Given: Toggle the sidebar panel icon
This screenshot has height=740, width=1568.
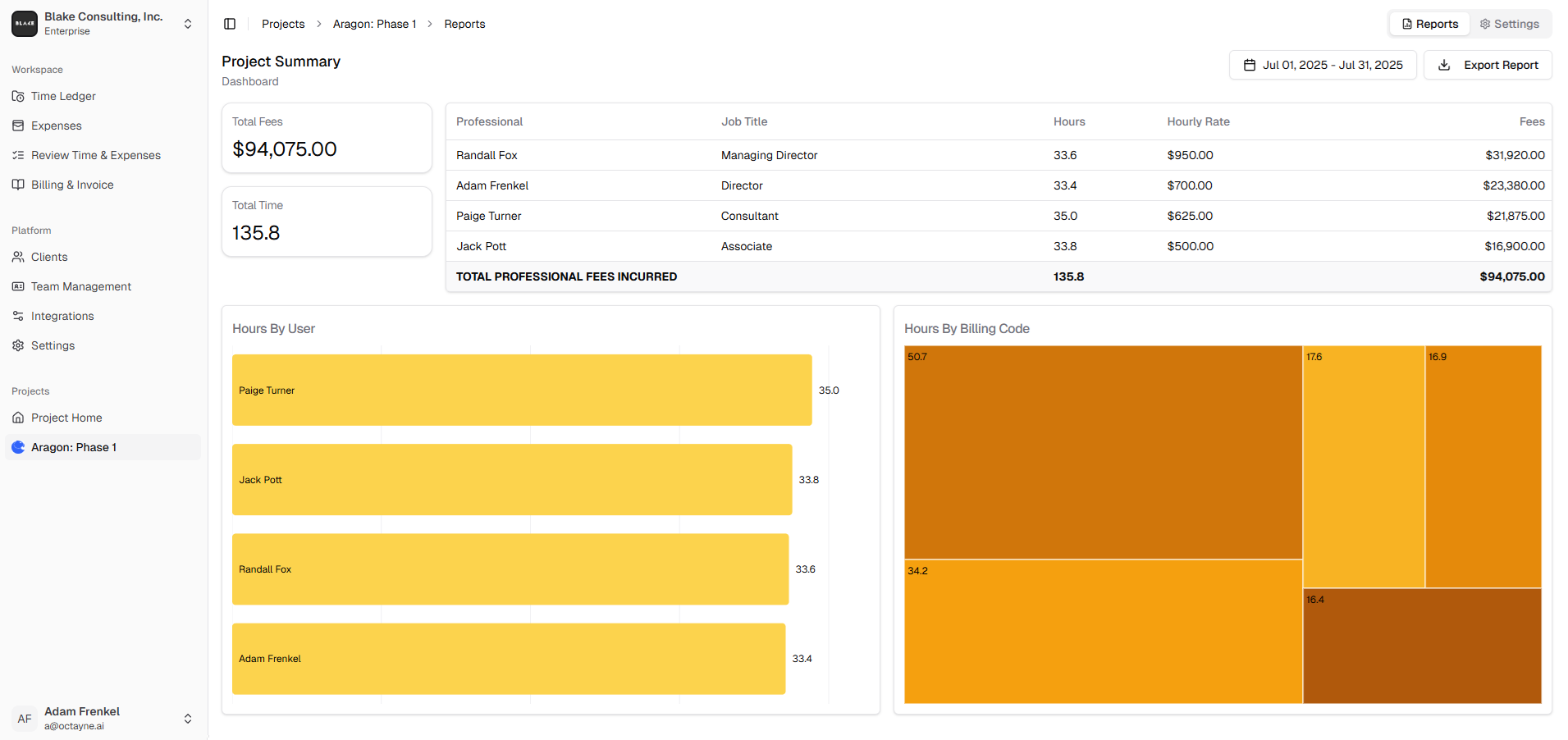Looking at the screenshot, I should click(230, 24).
